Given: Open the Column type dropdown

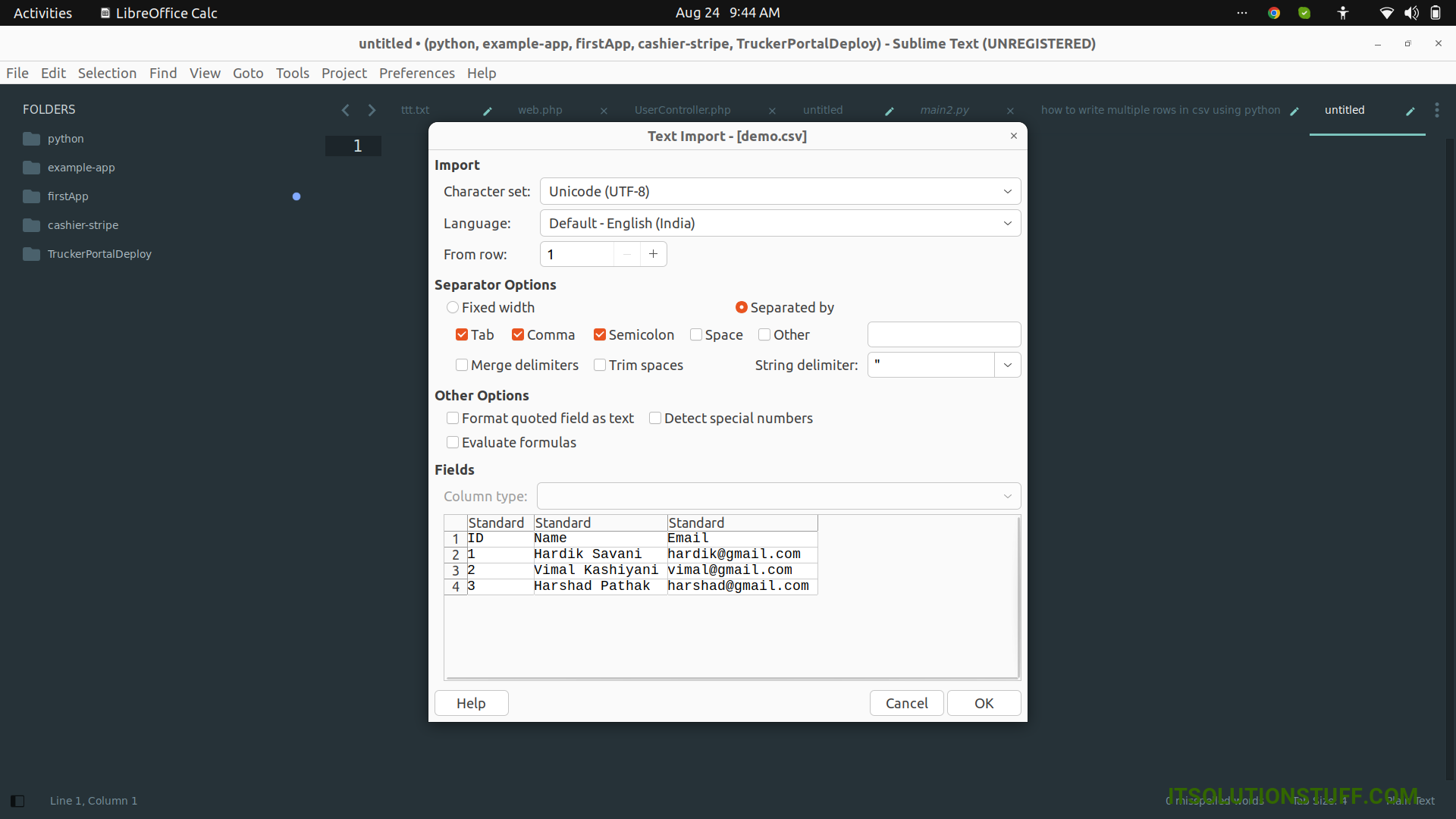Looking at the screenshot, I should click(779, 496).
